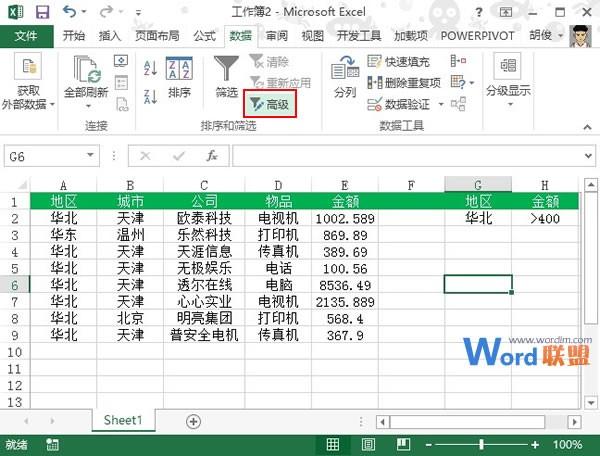Click the 数据验证 data validation button
This screenshot has width=600, height=456.
[x=398, y=104]
